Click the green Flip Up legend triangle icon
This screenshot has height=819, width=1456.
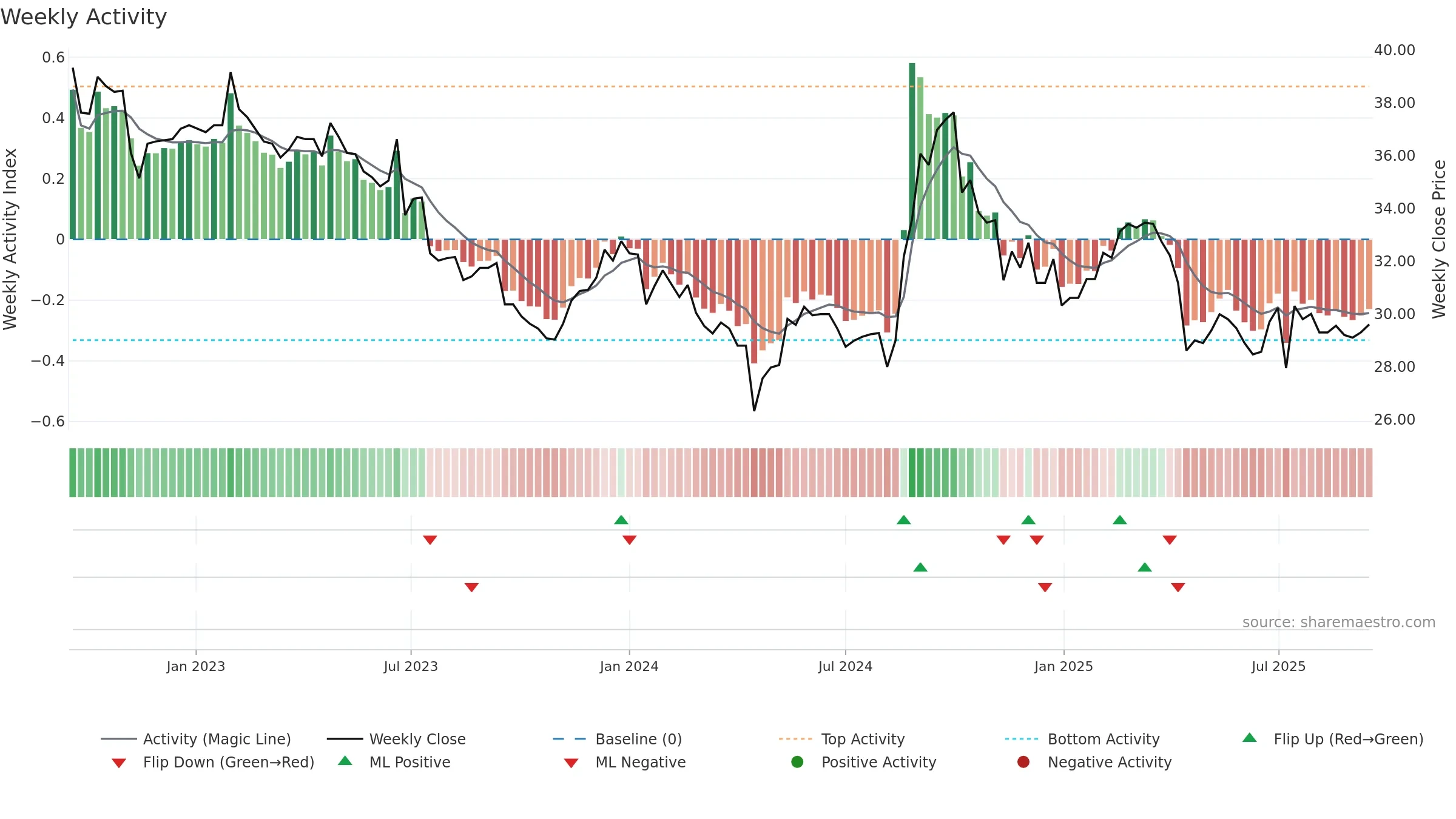point(1250,738)
